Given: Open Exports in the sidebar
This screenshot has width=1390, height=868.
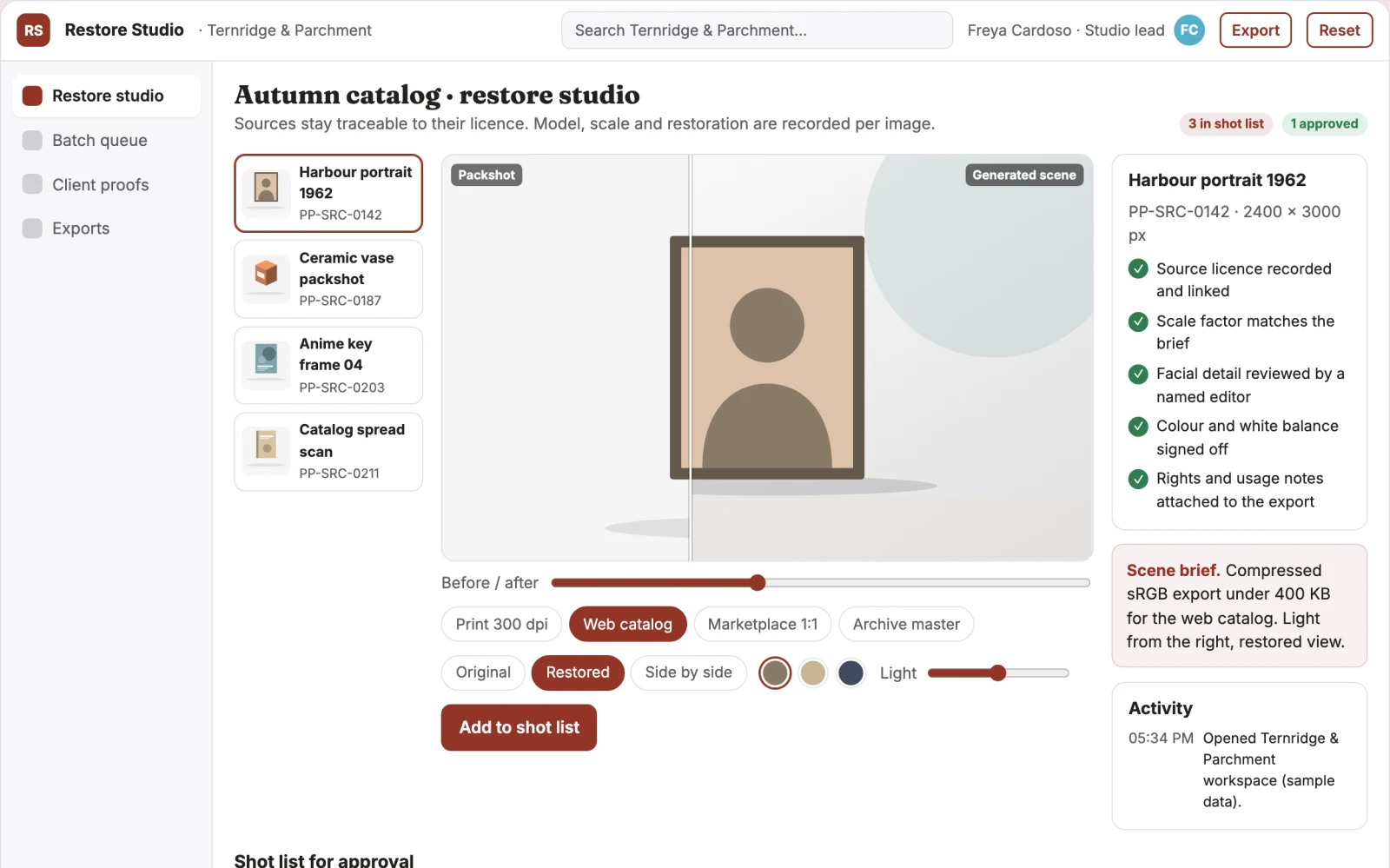Looking at the screenshot, I should (106, 229).
